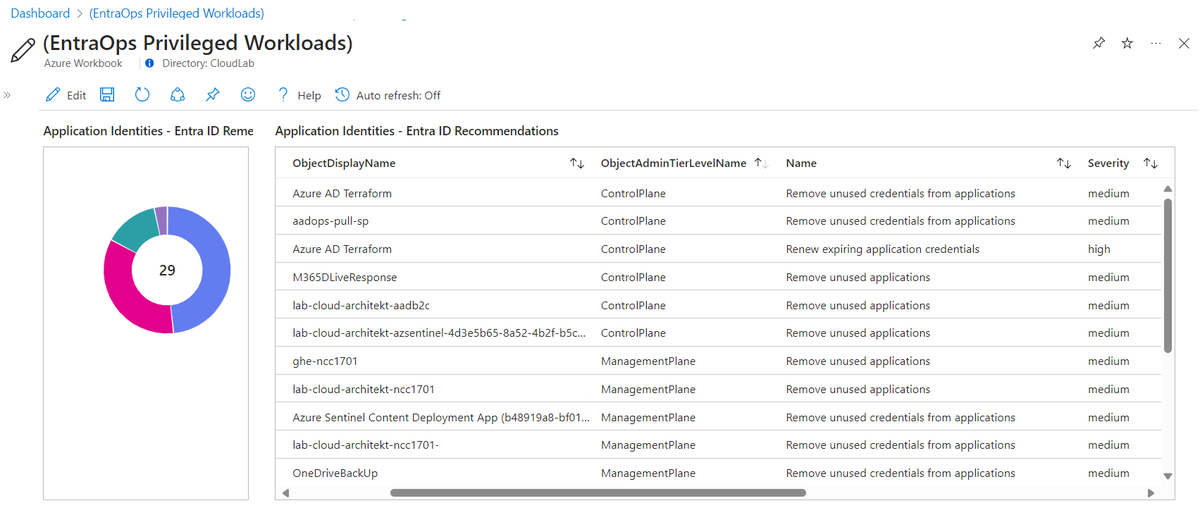Click 'Renew expiring application credentials' cell
Viewport: 1200px width, 515px height.
882,249
